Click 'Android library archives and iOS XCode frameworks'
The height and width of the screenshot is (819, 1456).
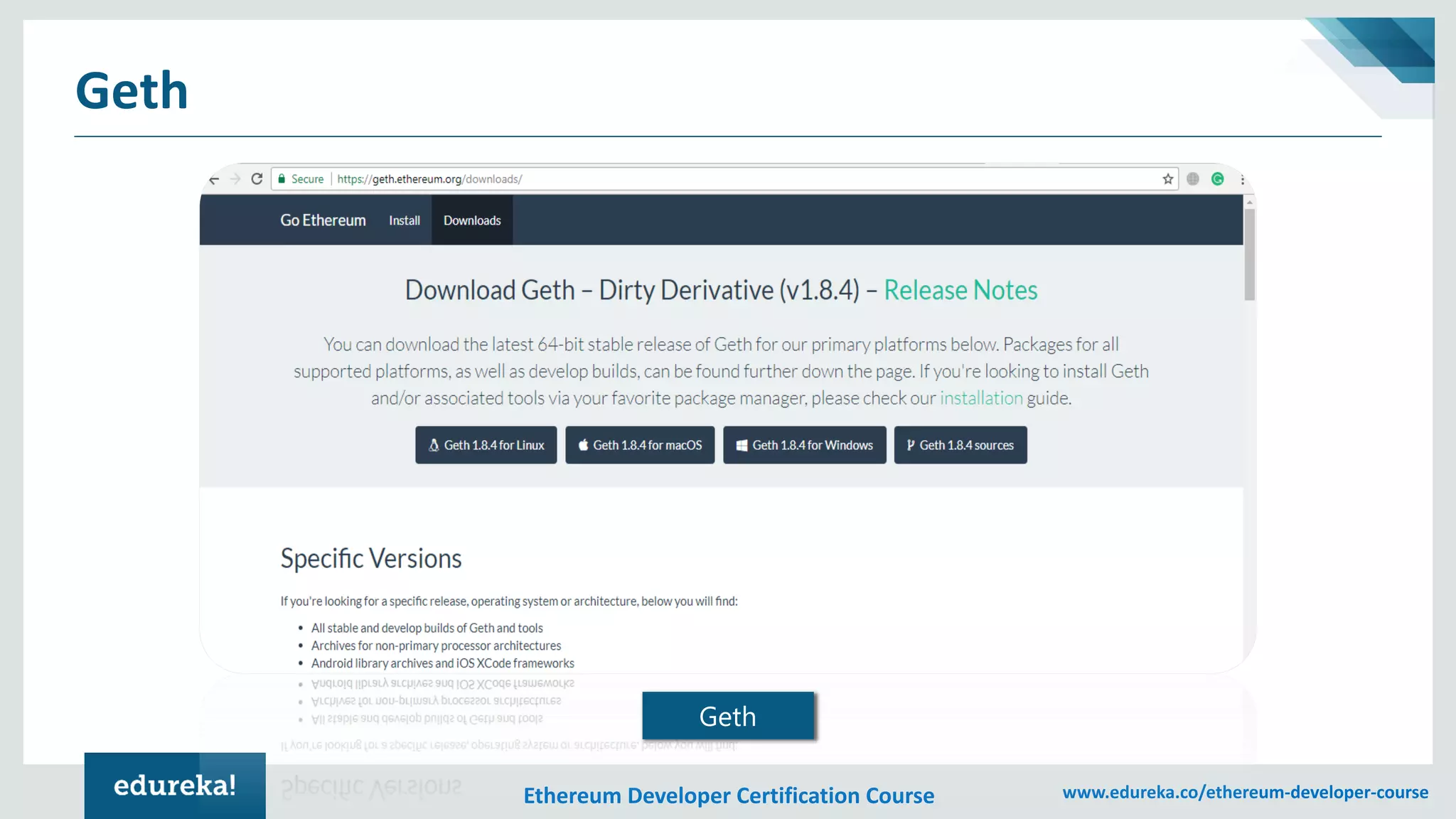pos(443,663)
